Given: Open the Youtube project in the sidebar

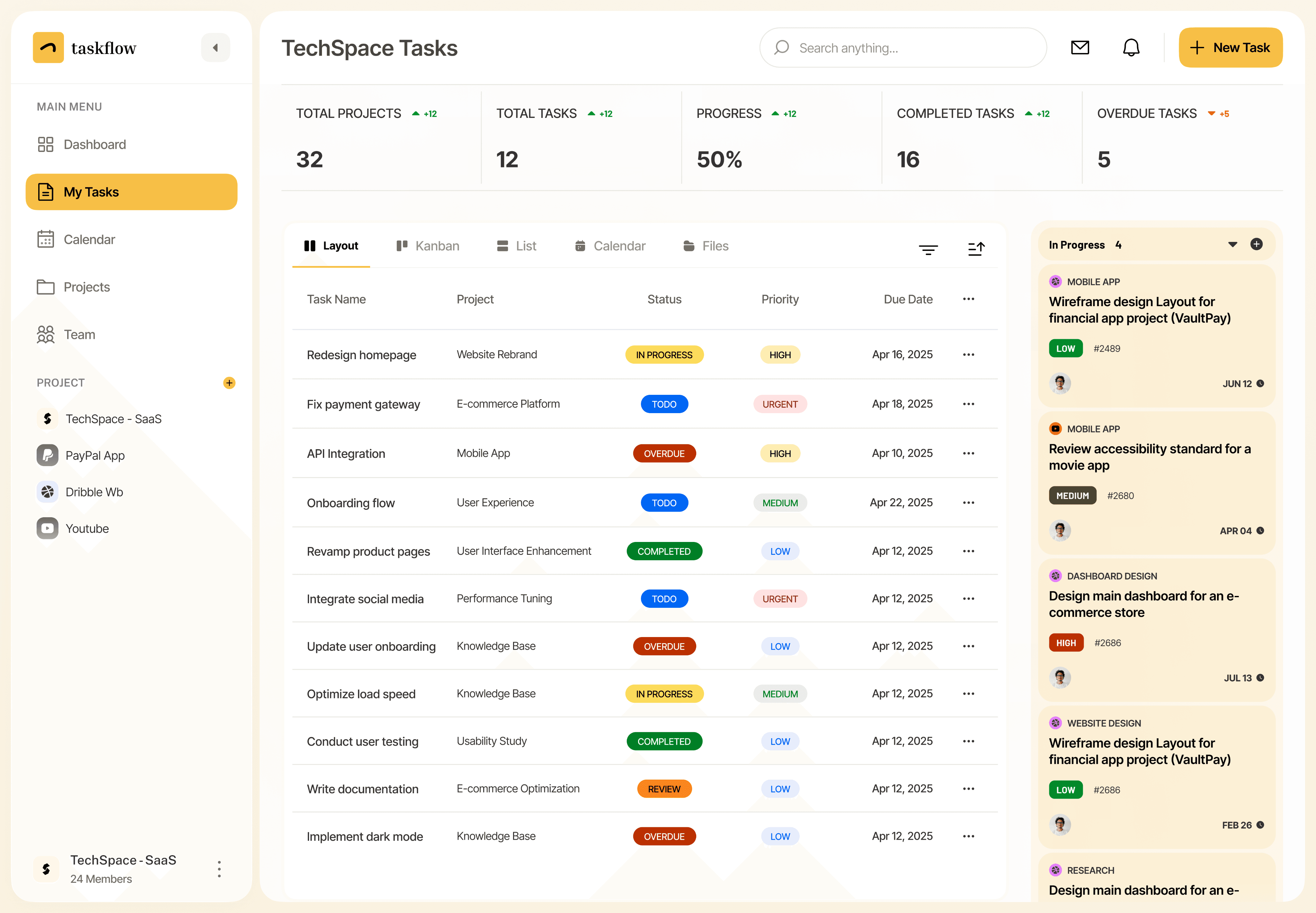Looking at the screenshot, I should pos(86,528).
